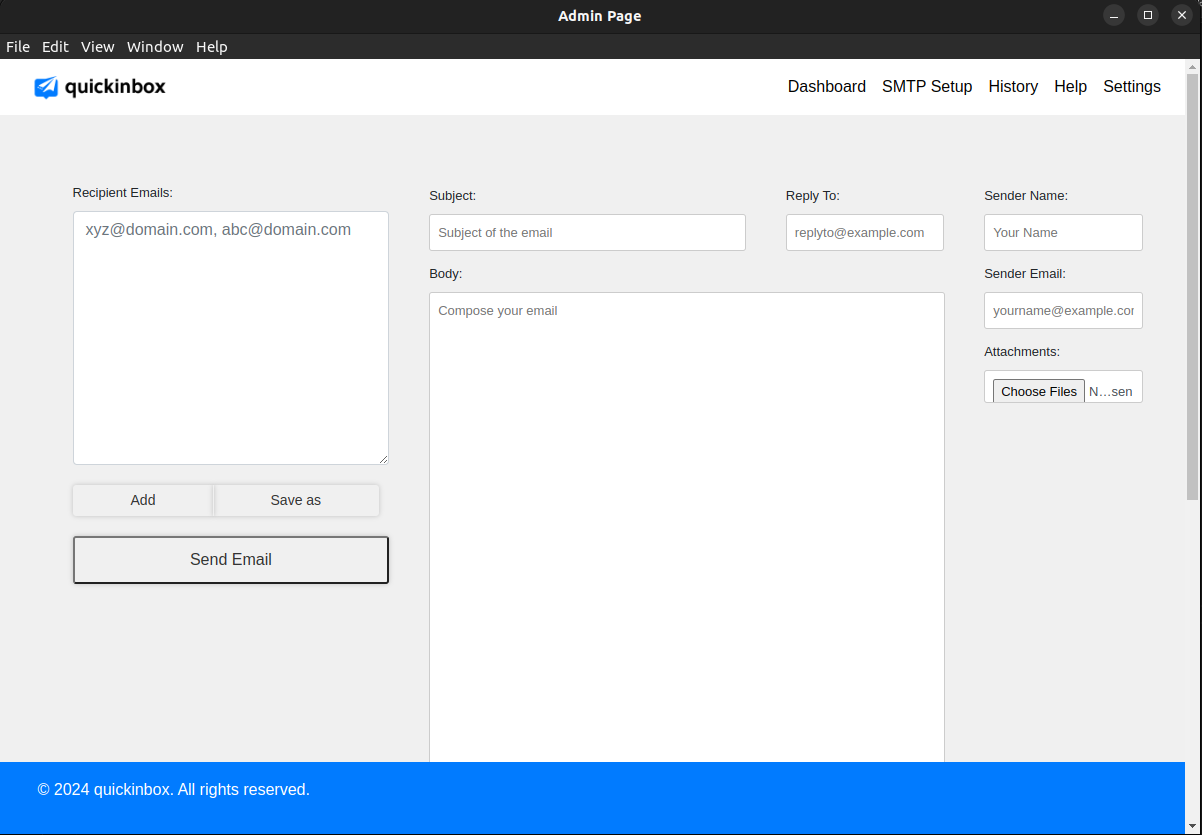Go to SMTP Setup page

point(926,87)
